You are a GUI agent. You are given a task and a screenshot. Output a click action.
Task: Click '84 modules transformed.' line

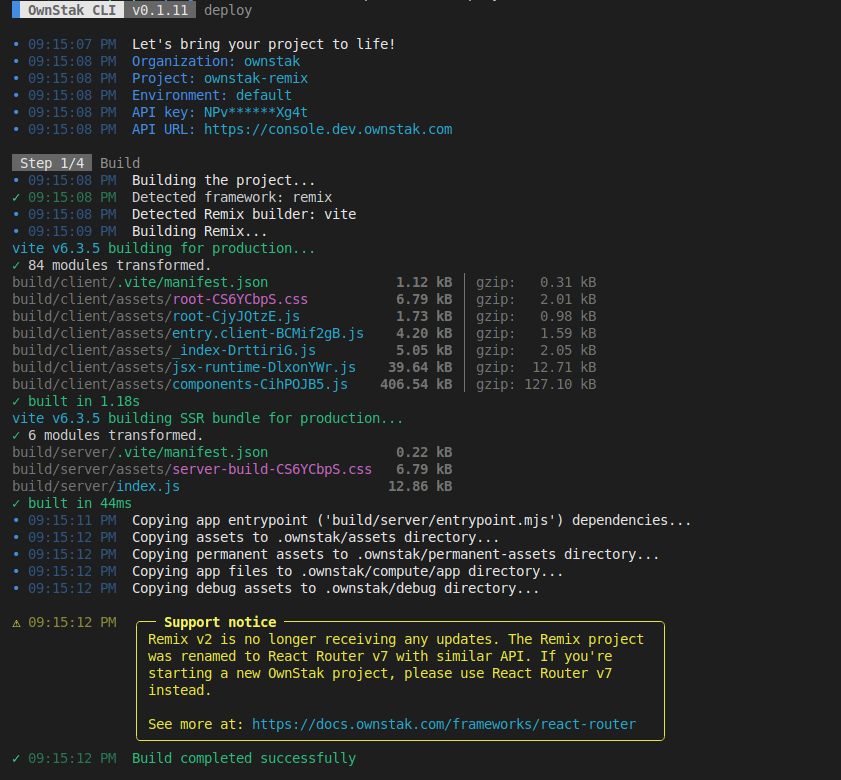(x=120, y=266)
